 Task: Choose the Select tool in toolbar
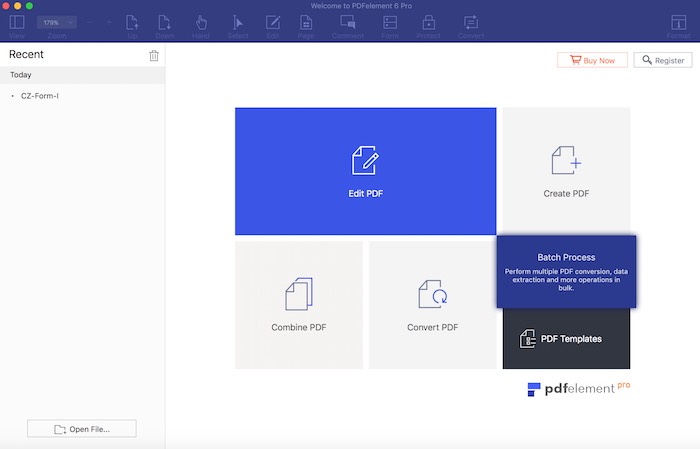click(238, 24)
